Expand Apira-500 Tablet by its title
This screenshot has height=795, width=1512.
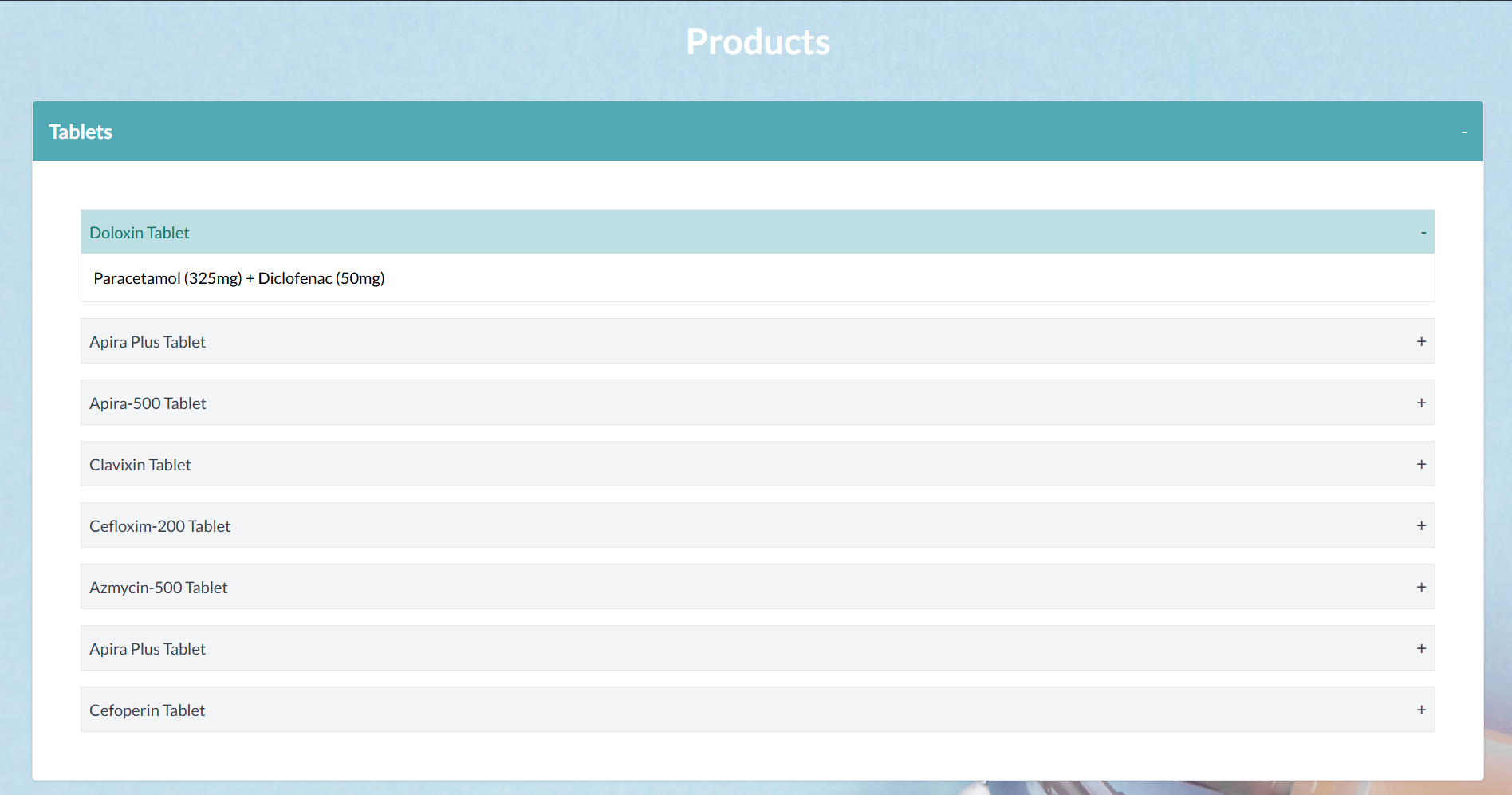148,403
